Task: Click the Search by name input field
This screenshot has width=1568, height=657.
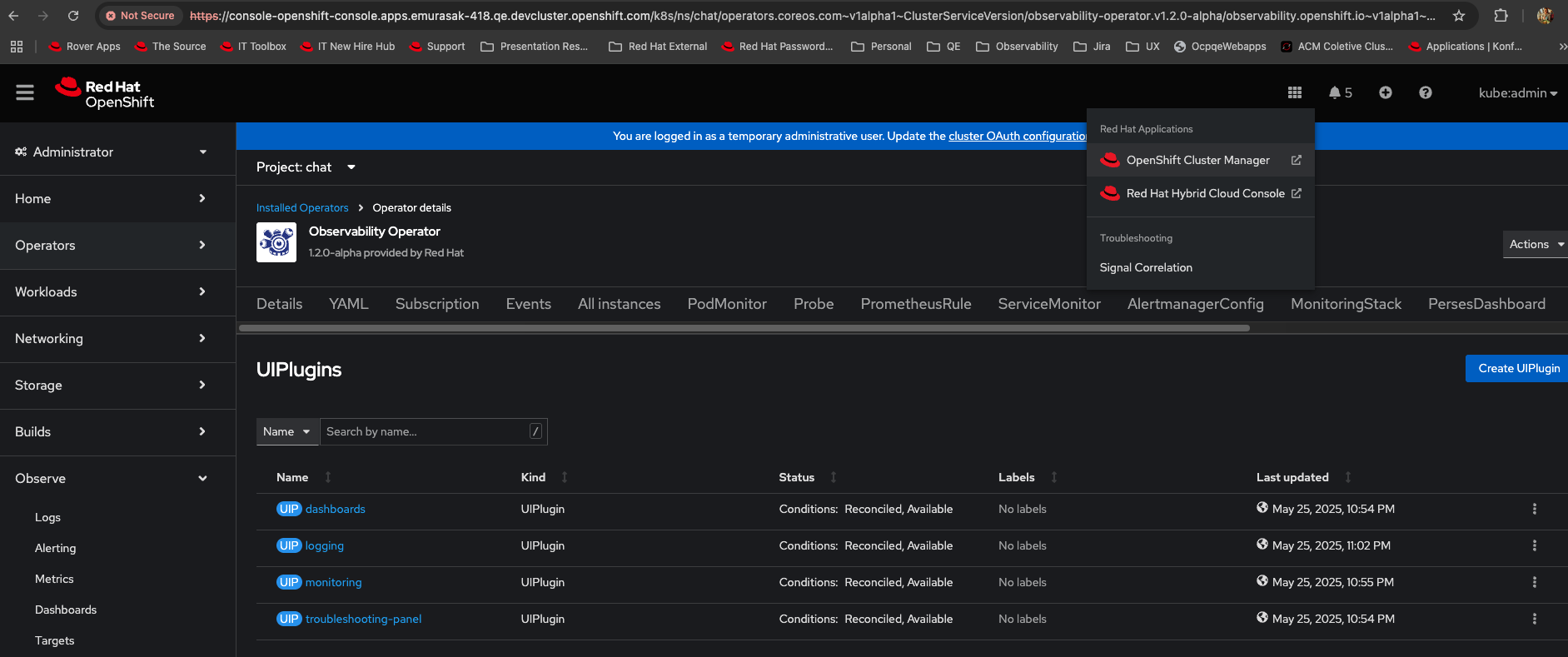Action: point(433,431)
